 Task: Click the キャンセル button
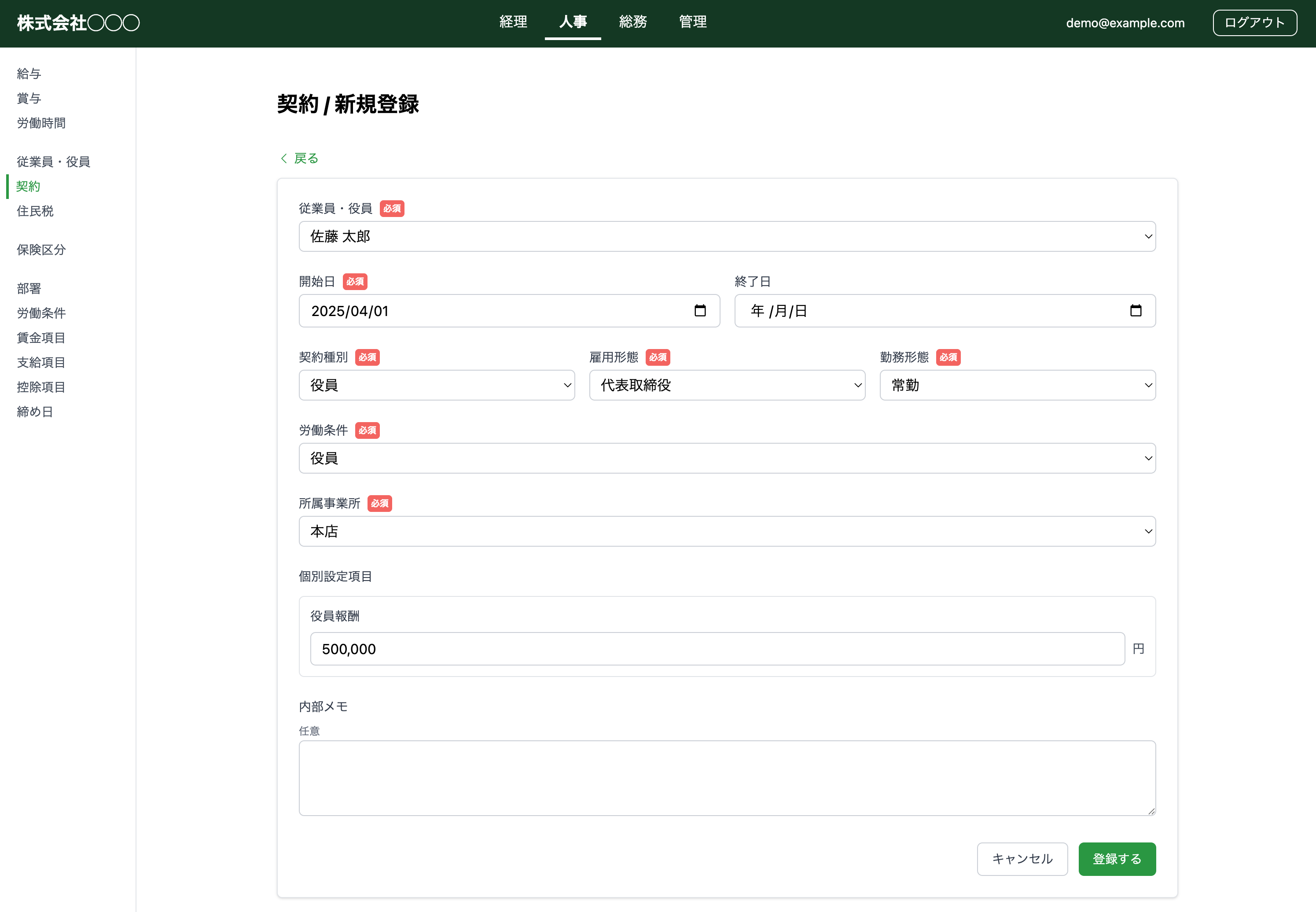(1022, 859)
